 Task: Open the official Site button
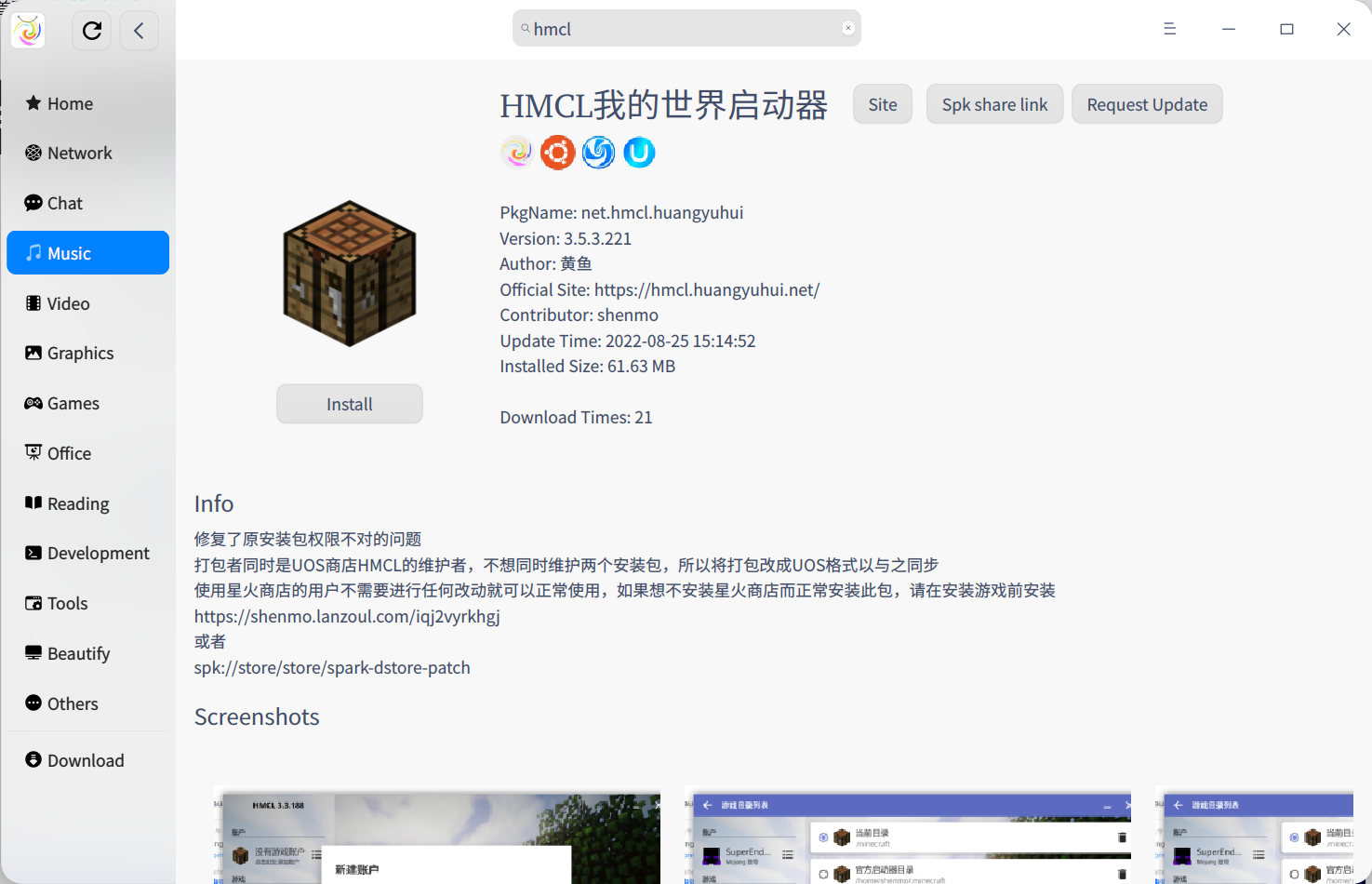[882, 103]
